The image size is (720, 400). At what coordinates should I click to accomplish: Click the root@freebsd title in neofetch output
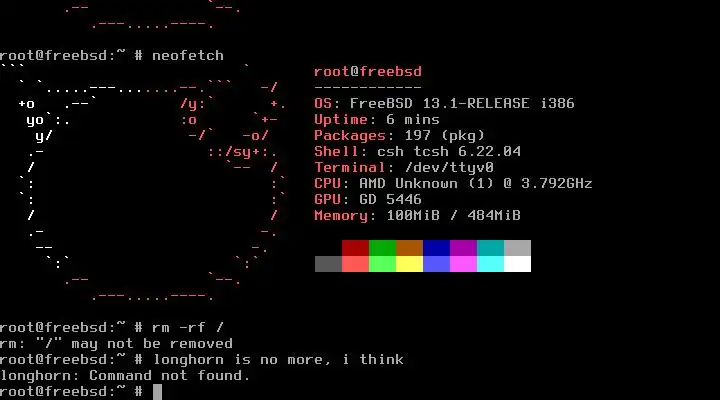click(368, 72)
